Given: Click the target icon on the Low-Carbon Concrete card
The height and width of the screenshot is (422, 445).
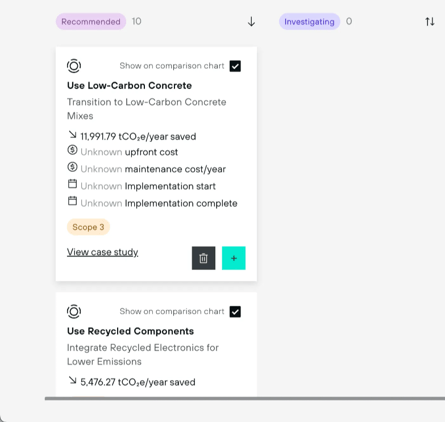Looking at the screenshot, I should click(74, 66).
